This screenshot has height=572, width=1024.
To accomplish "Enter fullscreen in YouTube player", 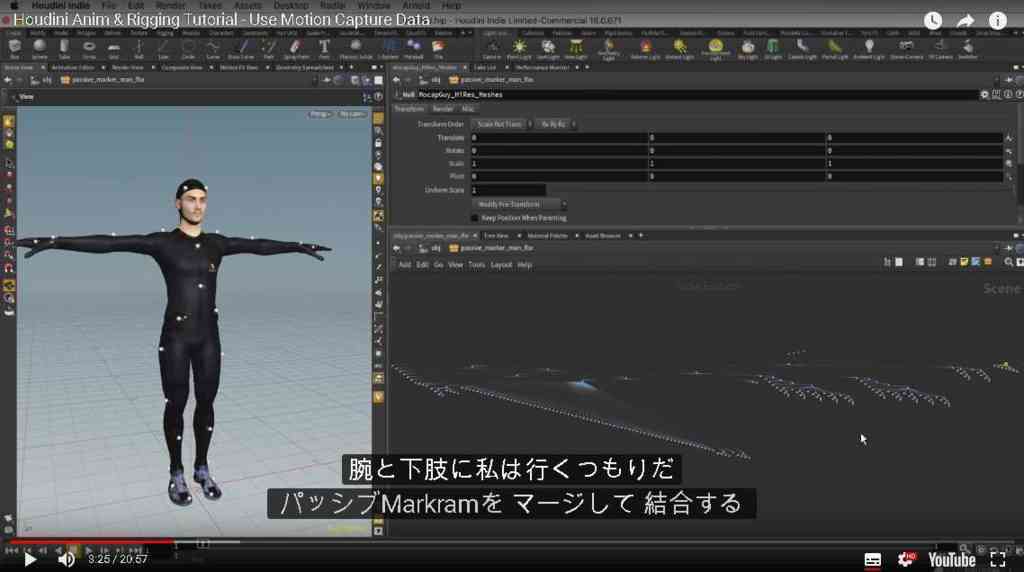I will [x=997, y=560].
